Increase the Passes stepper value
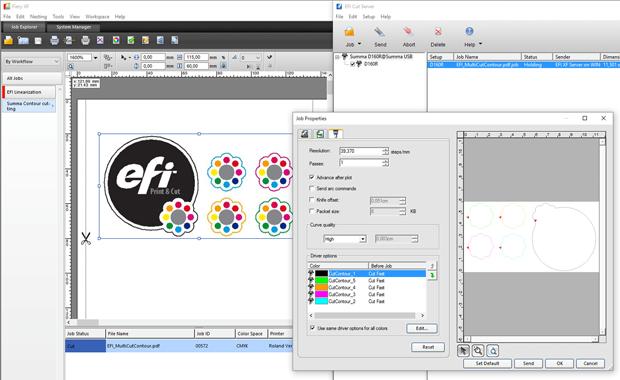Screen dimensions: 620x380 tap(385, 161)
